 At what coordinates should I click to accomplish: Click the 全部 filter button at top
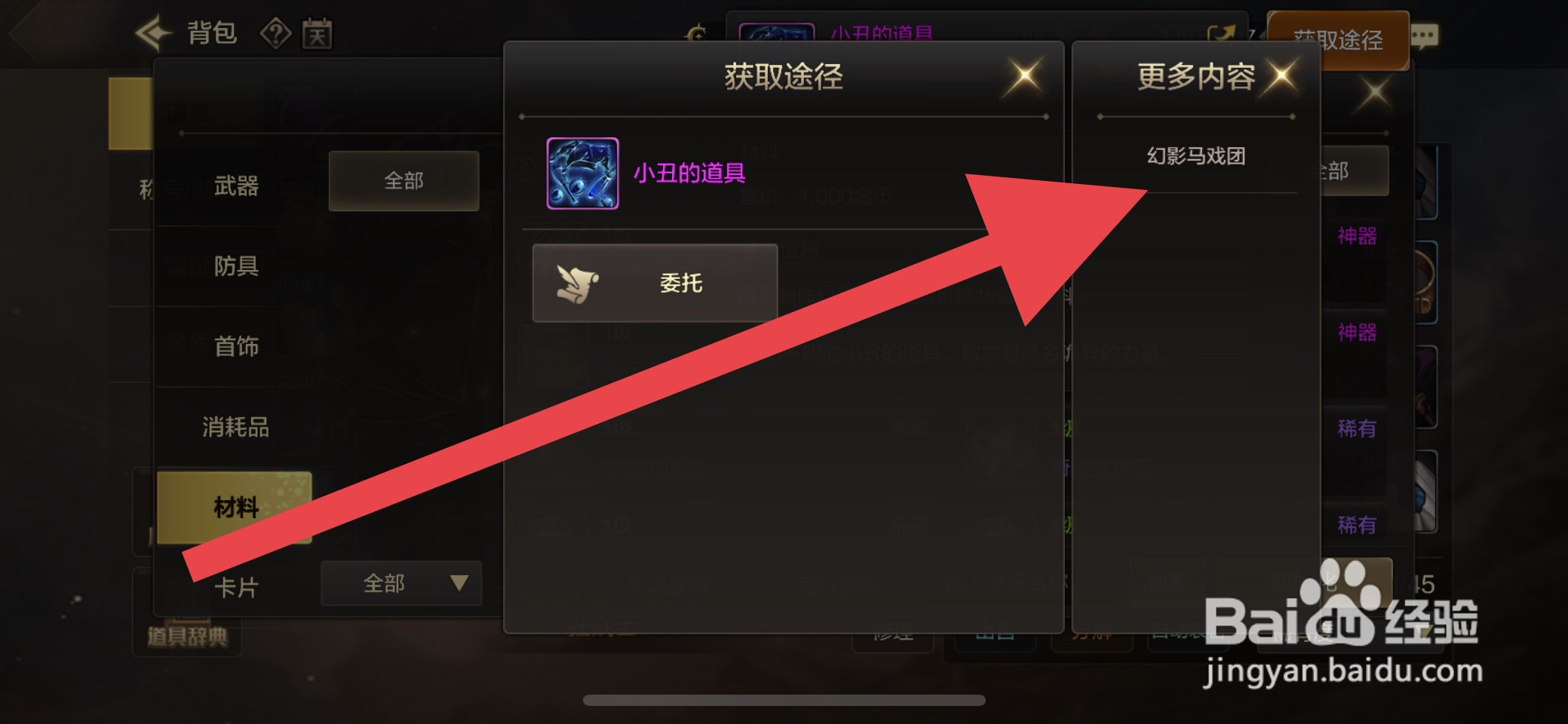click(404, 181)
